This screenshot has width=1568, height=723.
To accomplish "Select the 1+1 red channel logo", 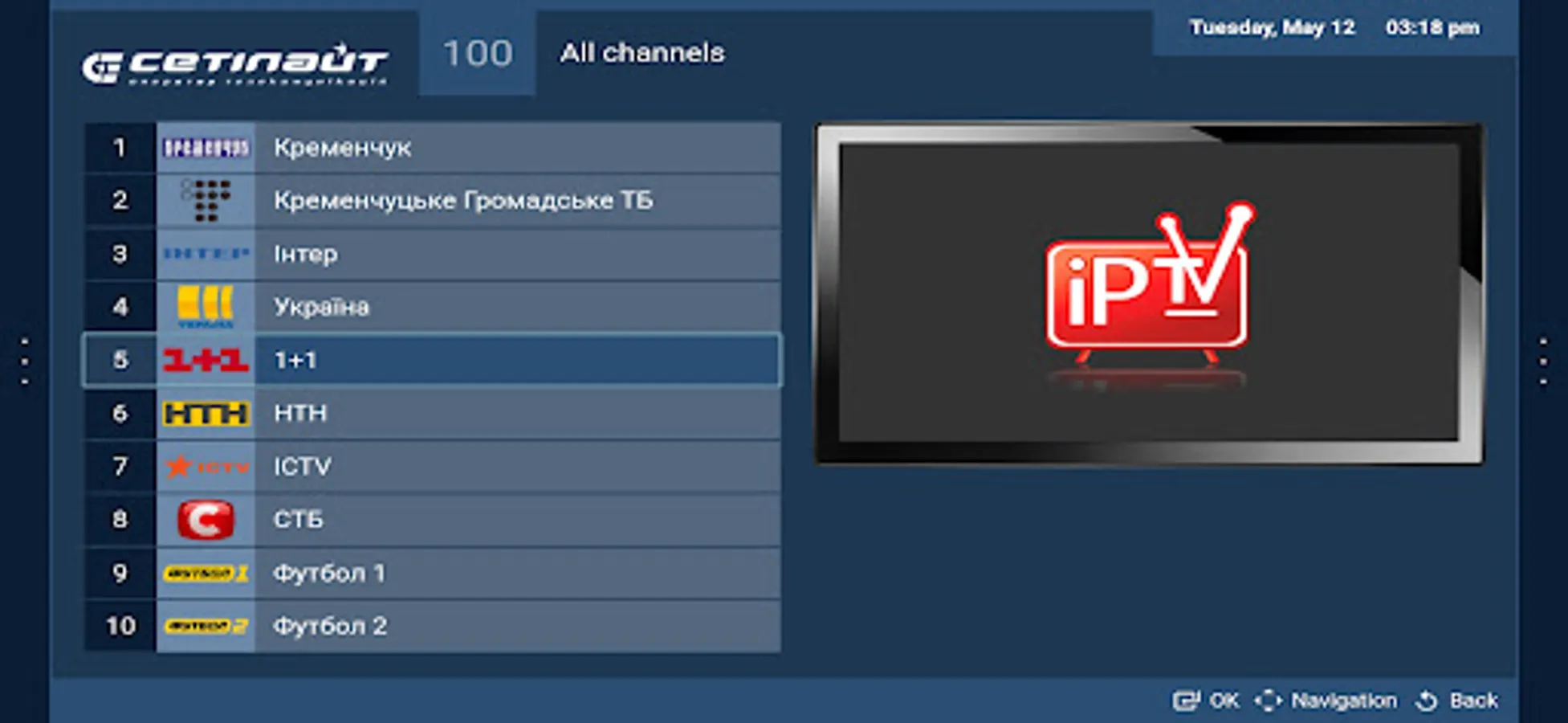I will point(206,360).
